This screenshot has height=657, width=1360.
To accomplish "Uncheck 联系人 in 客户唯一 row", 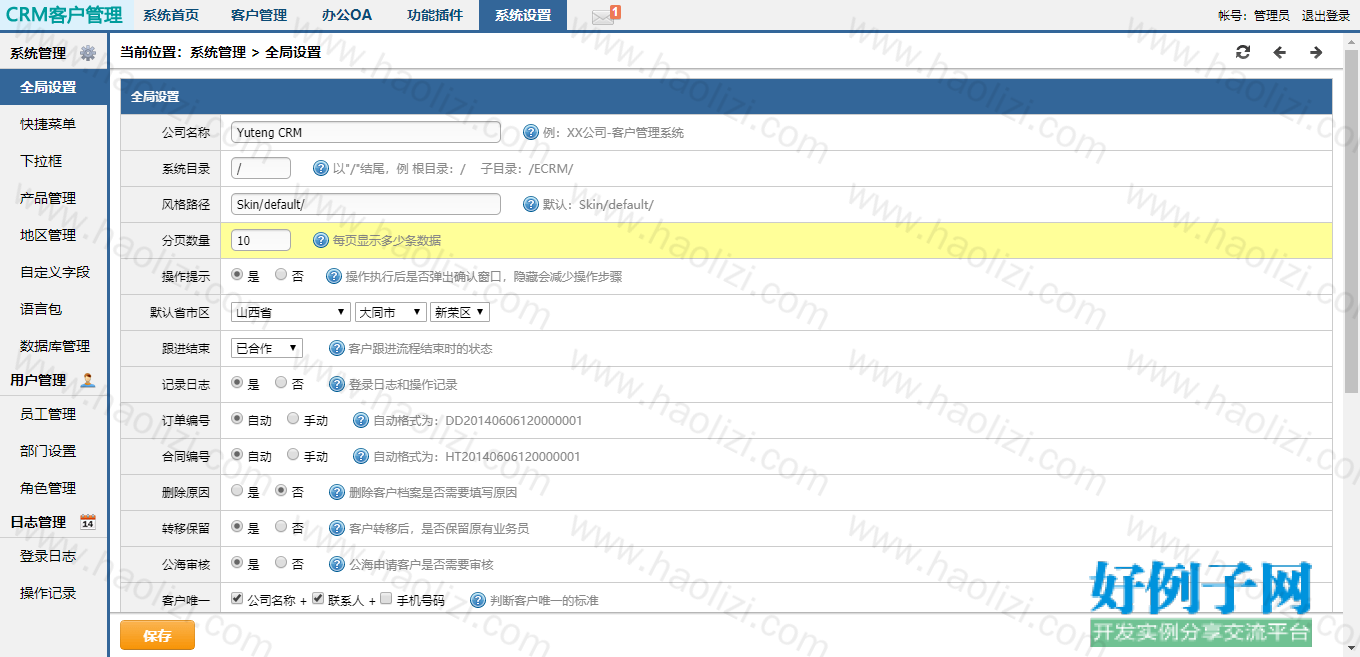I will [x=318, y=598].
